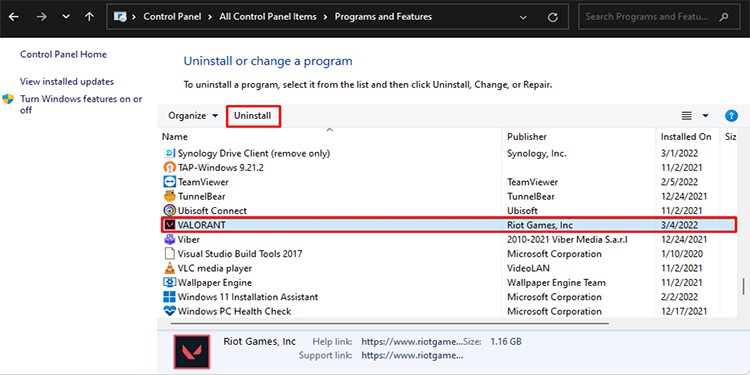
Task: Select the VLC media player cone icon
Action: [x=169, y=268]
